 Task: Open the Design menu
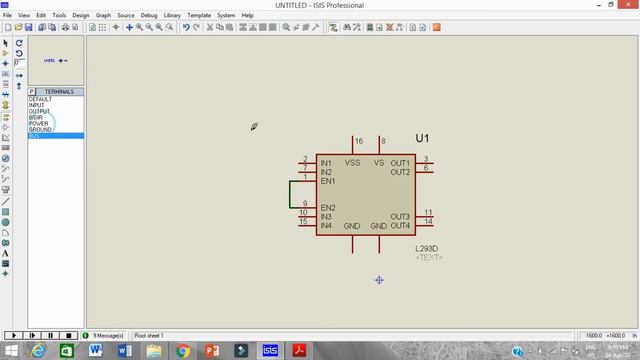81,15
